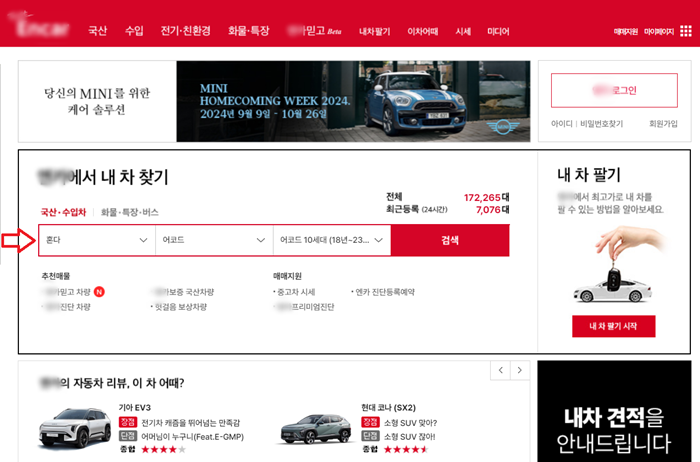Screen dimensions: 700x462
Task: Open 믿고 Beta menu item
Action: (x=315, y=31)
